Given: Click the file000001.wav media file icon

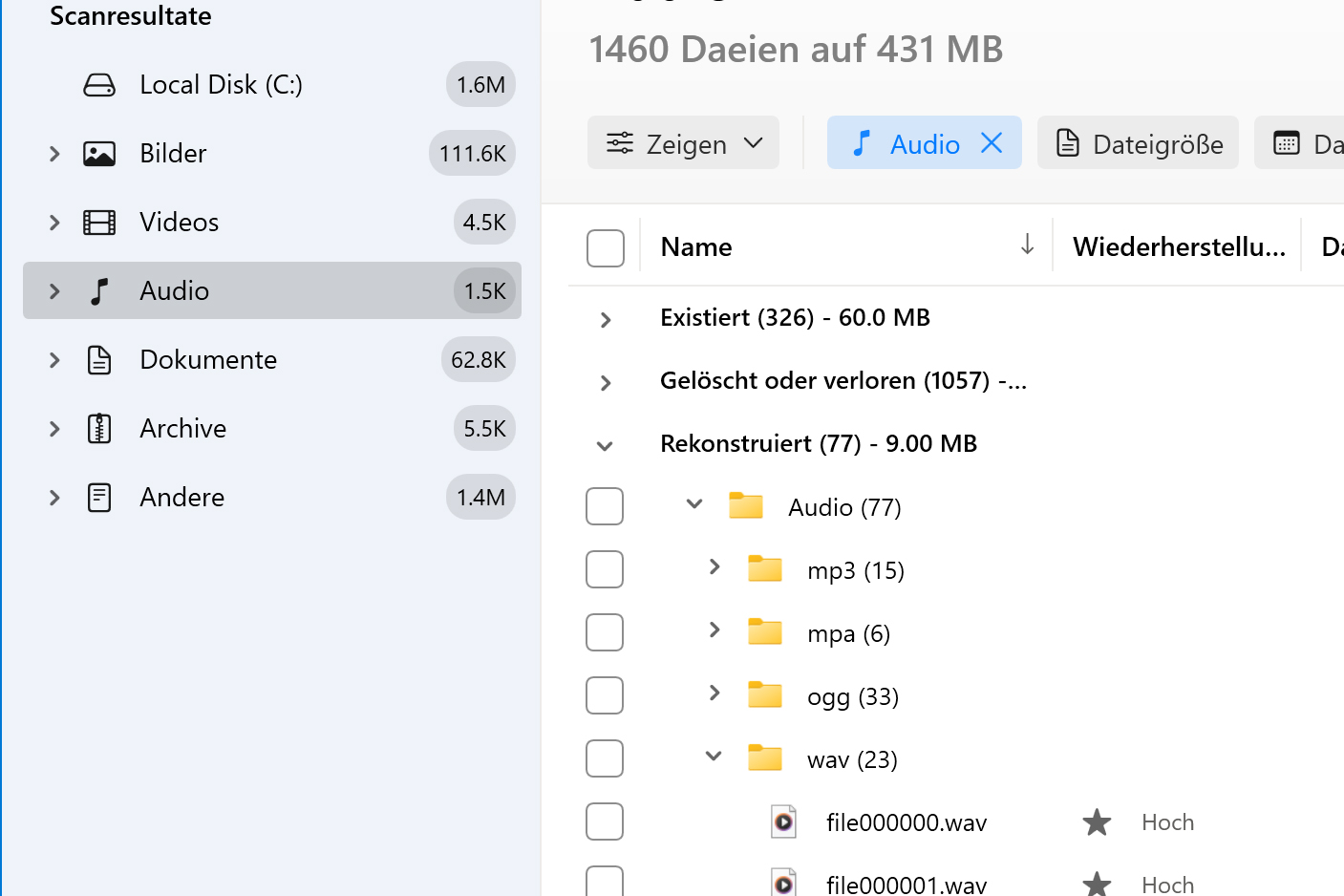Looking at the screenshot, I should (x=783, y=883).
